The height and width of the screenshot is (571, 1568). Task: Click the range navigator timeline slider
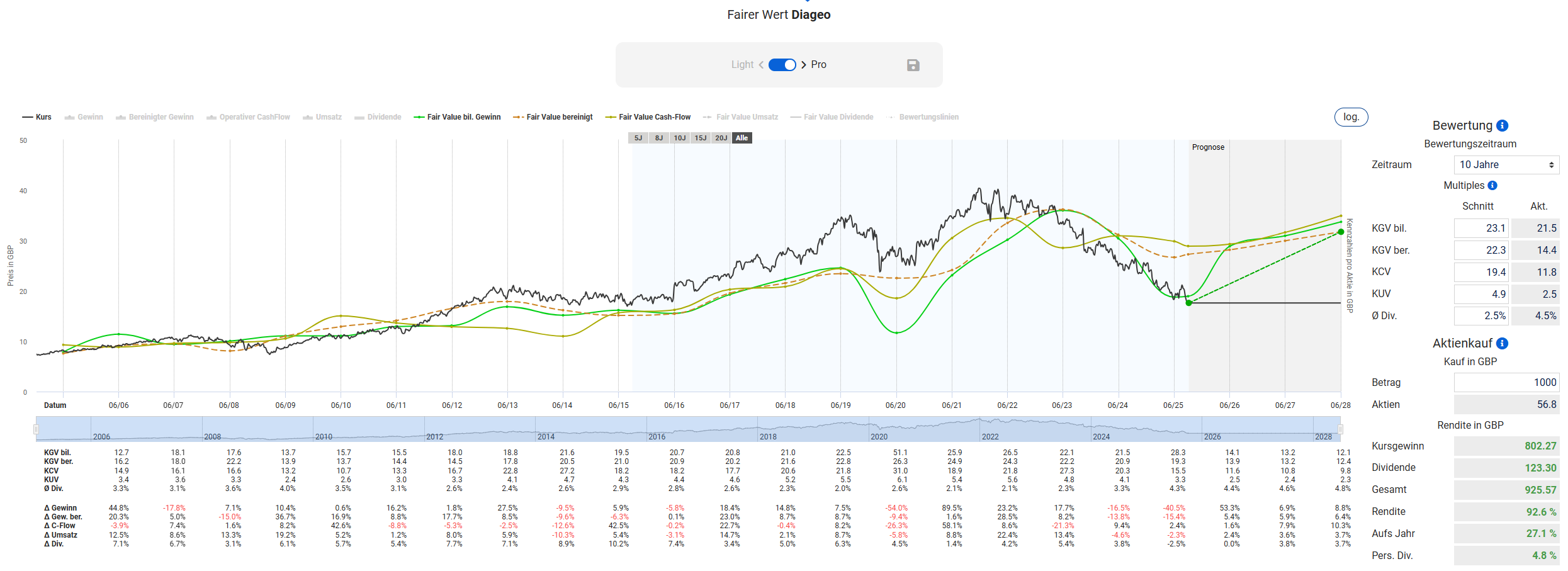point(687,429)
